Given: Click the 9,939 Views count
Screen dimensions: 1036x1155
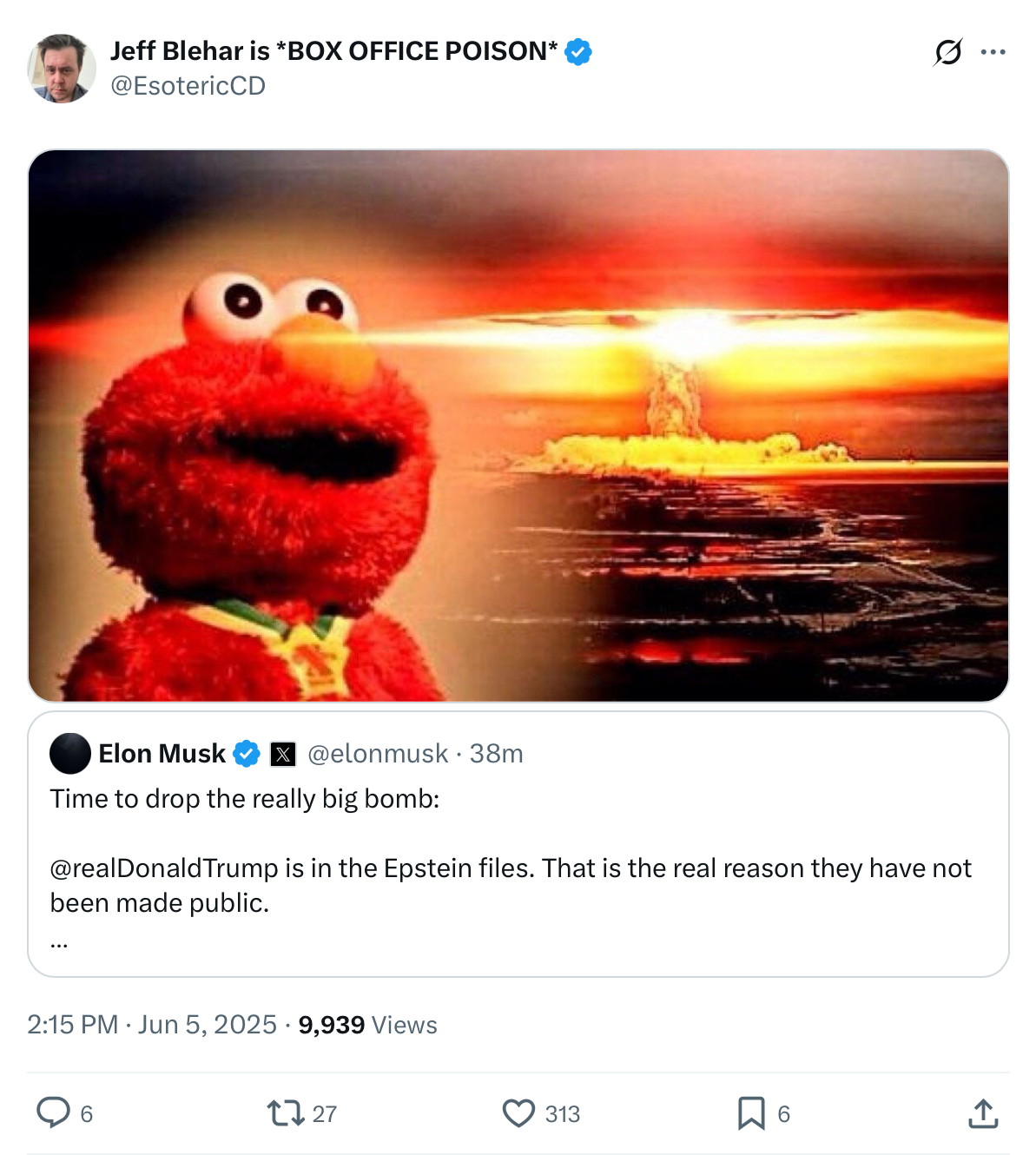Looking at the screenshot, I should coord(367,1025).
